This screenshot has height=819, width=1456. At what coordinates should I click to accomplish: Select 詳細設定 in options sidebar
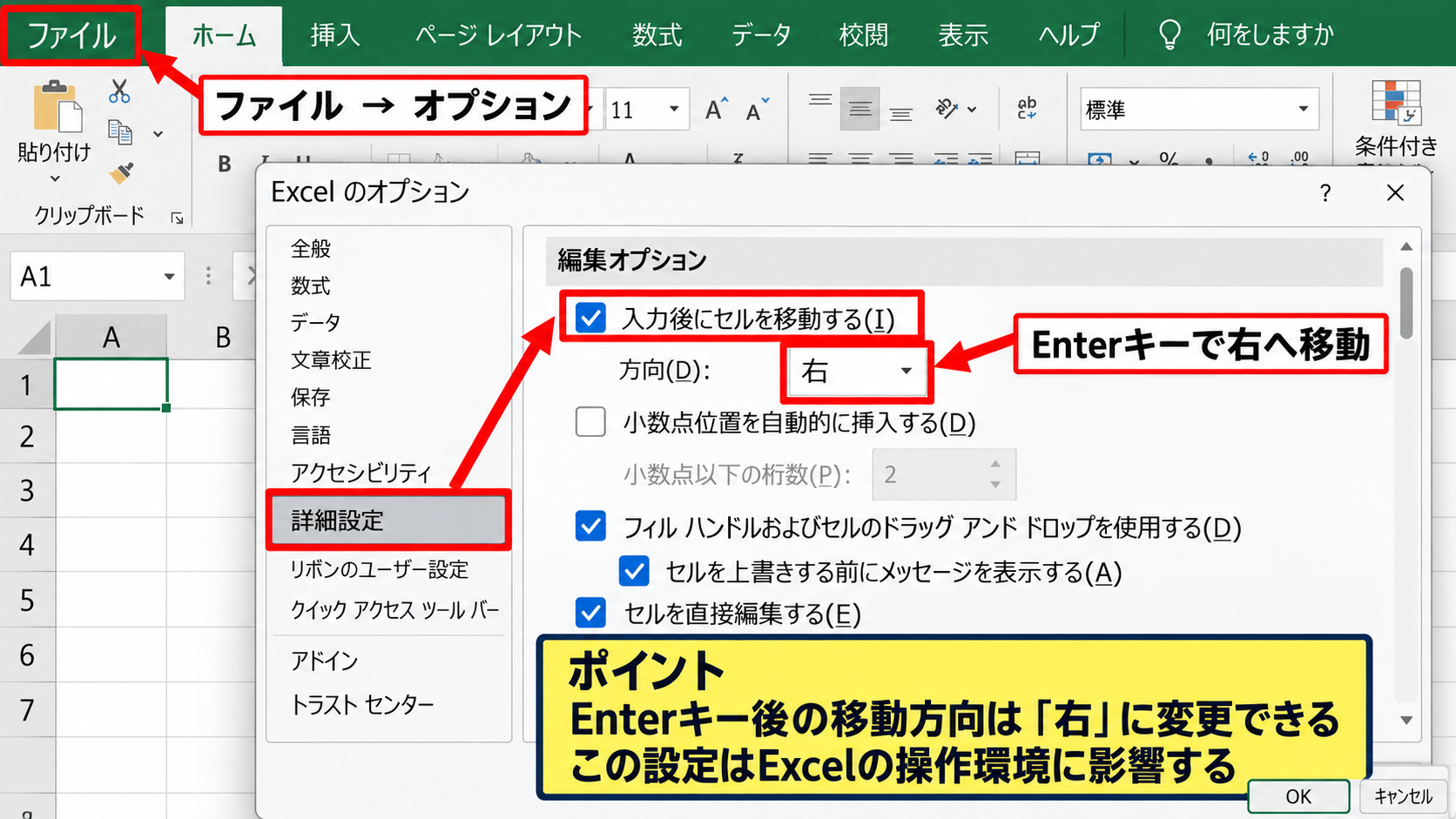[x=388, y=520]
